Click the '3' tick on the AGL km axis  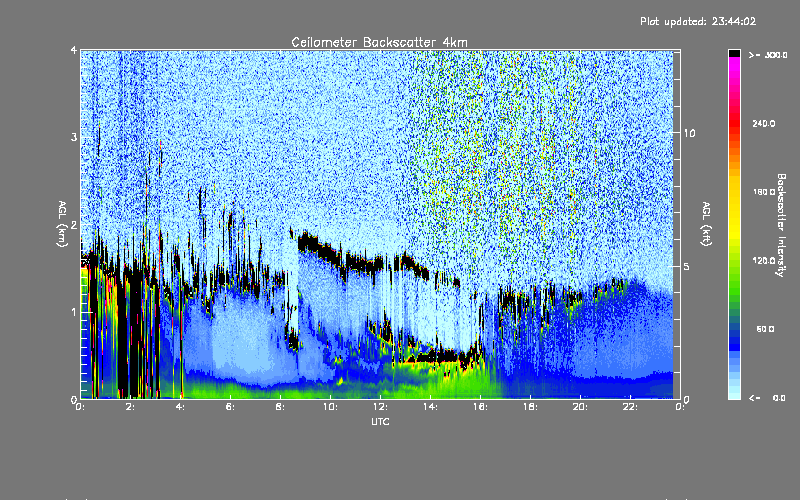click(74, 137)
